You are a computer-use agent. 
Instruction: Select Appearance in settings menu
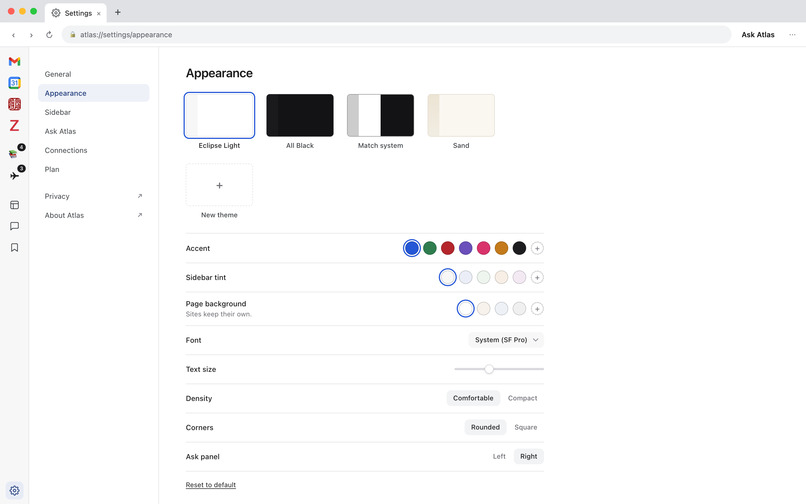pyautogui.click(x=94, y=93)
